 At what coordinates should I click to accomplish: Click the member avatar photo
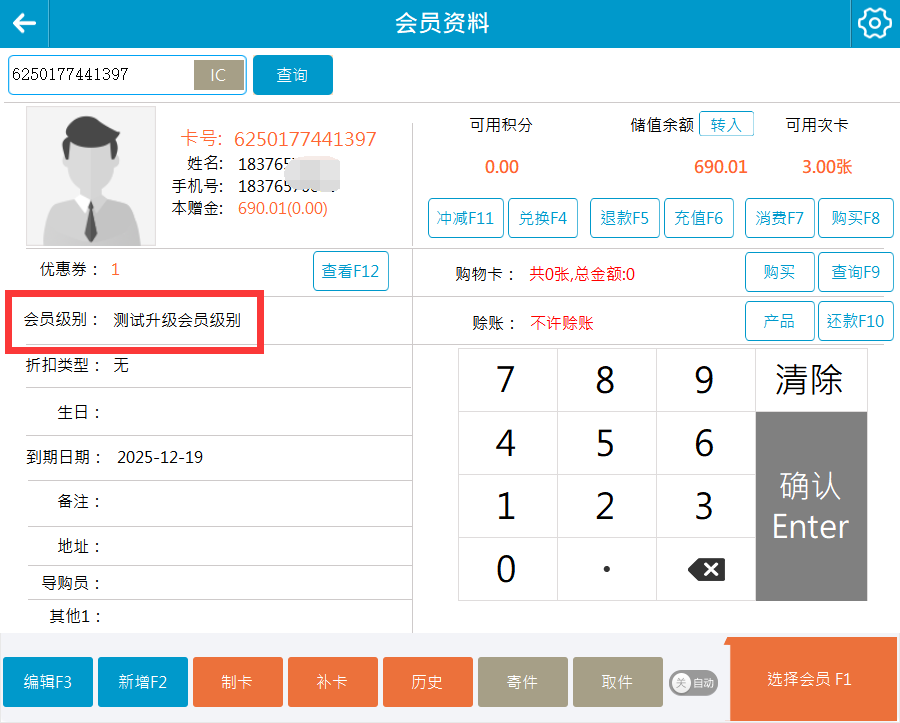(x=91, y=176)
